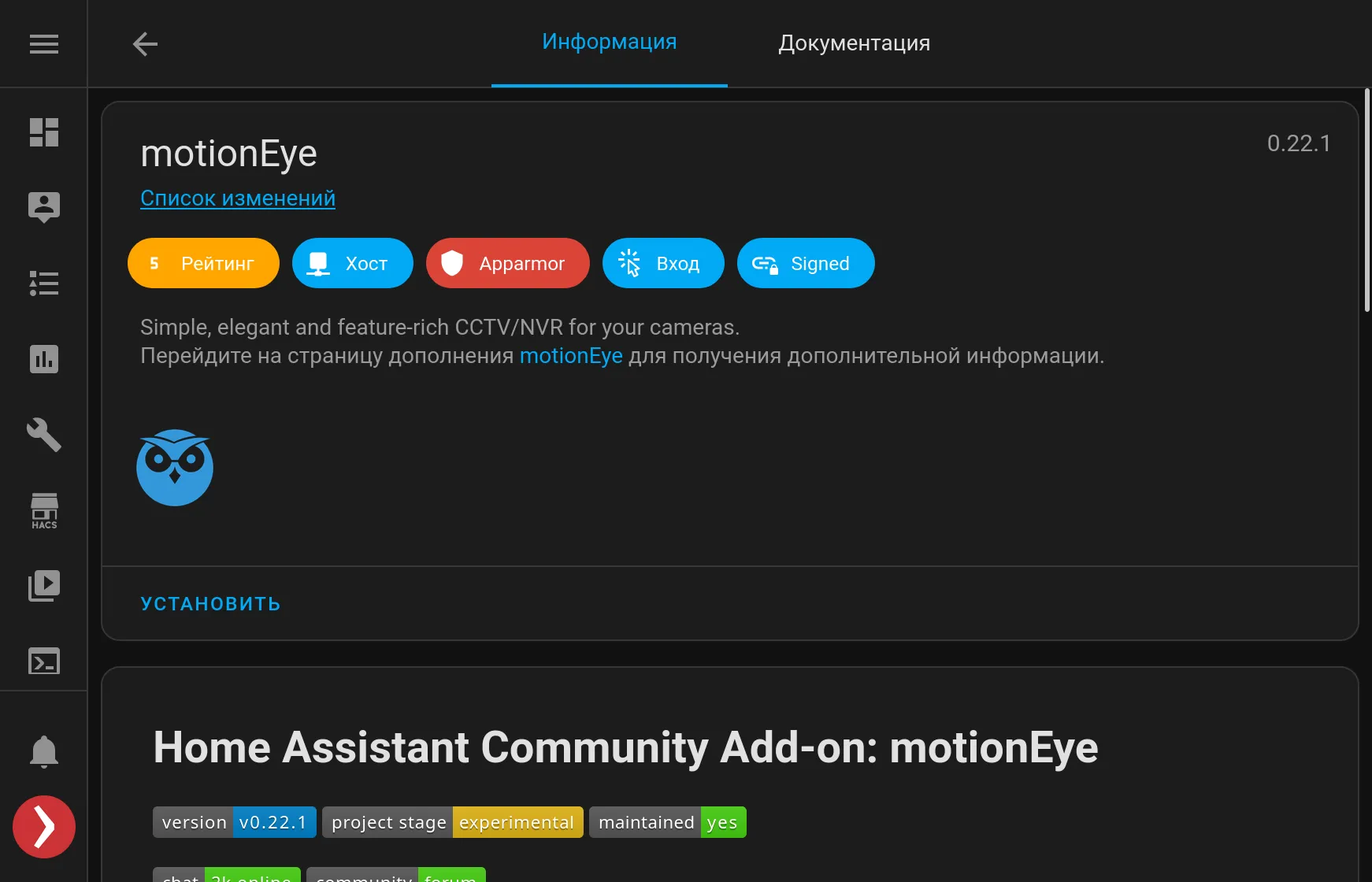Screen dimensions: 1372x882
Task: Open the Terminal console sidebar icon
Action: (x=44, y=661)
